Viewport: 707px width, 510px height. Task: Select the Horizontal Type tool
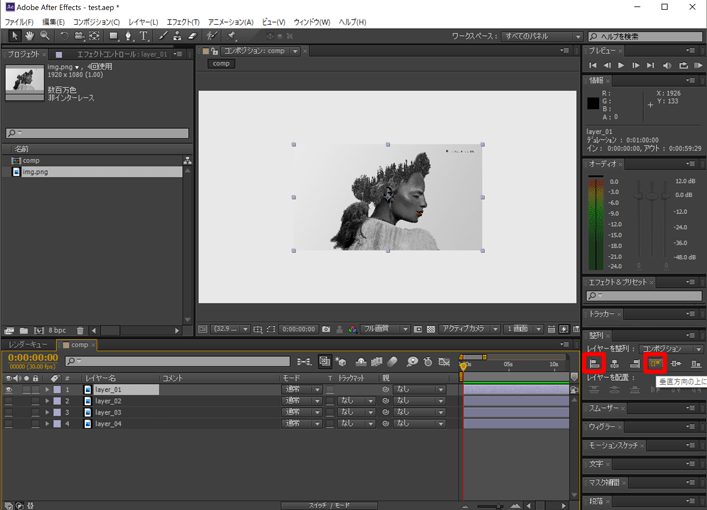tap(143, 36)
